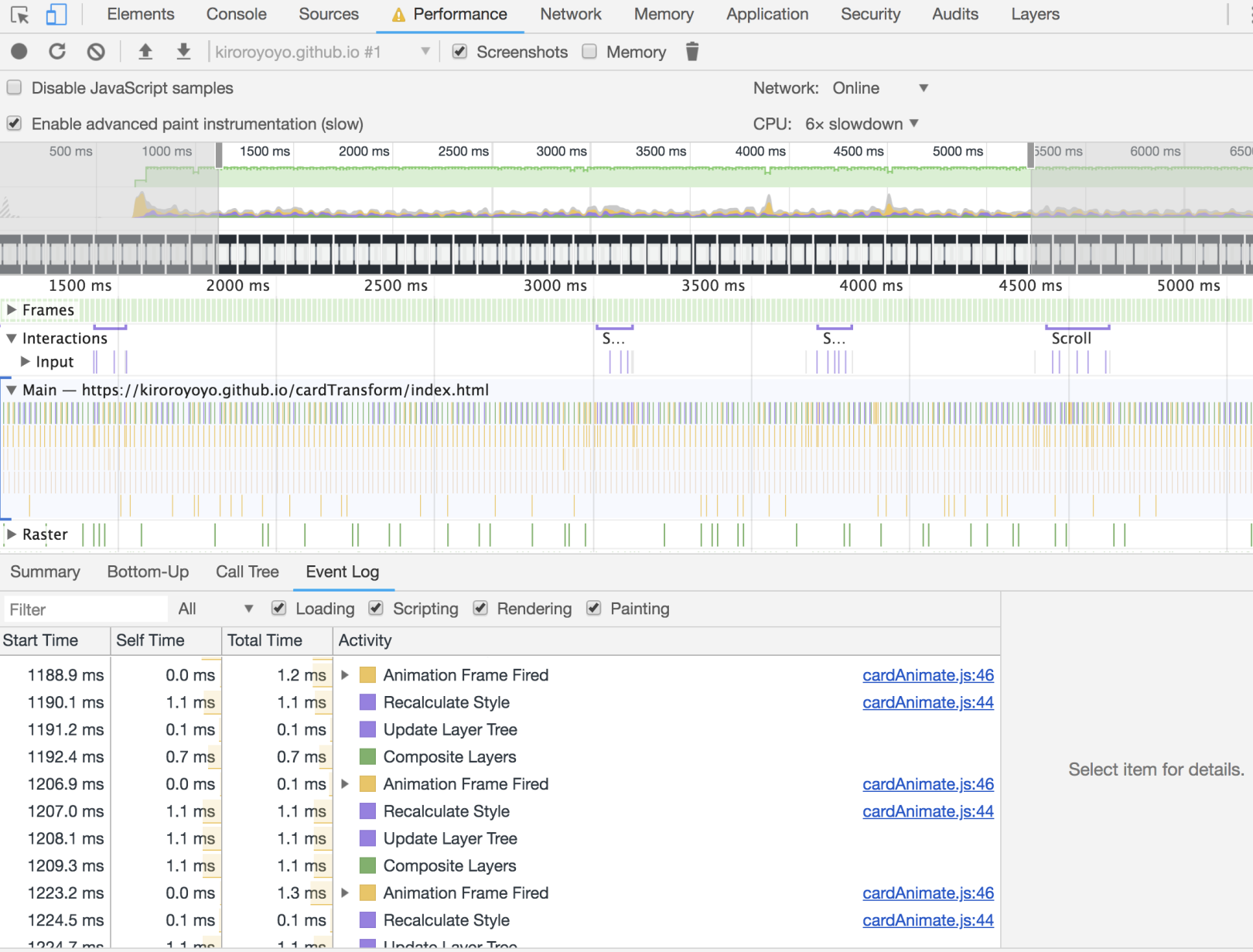Click the left overview selection handle
Viewport: 1253px width, 952px height.
(219, 155)
